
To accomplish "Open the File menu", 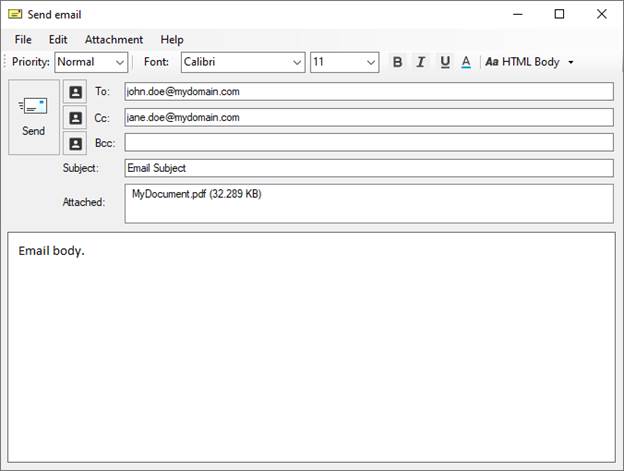I will (x=23, y=39).
